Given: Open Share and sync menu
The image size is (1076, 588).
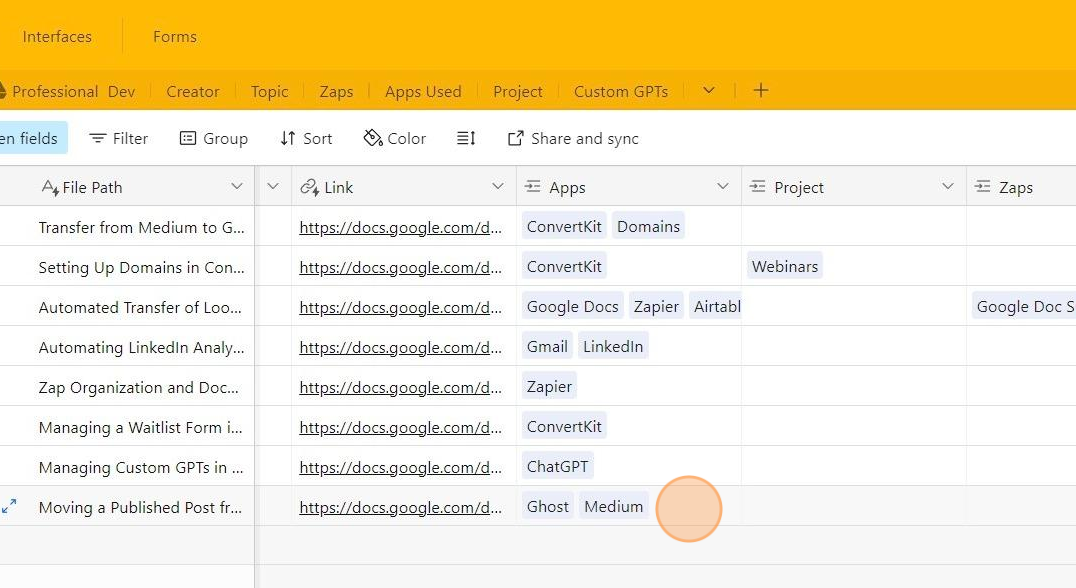Looking at the screenshot, I should pyautogui.click(x=573, y=139).
